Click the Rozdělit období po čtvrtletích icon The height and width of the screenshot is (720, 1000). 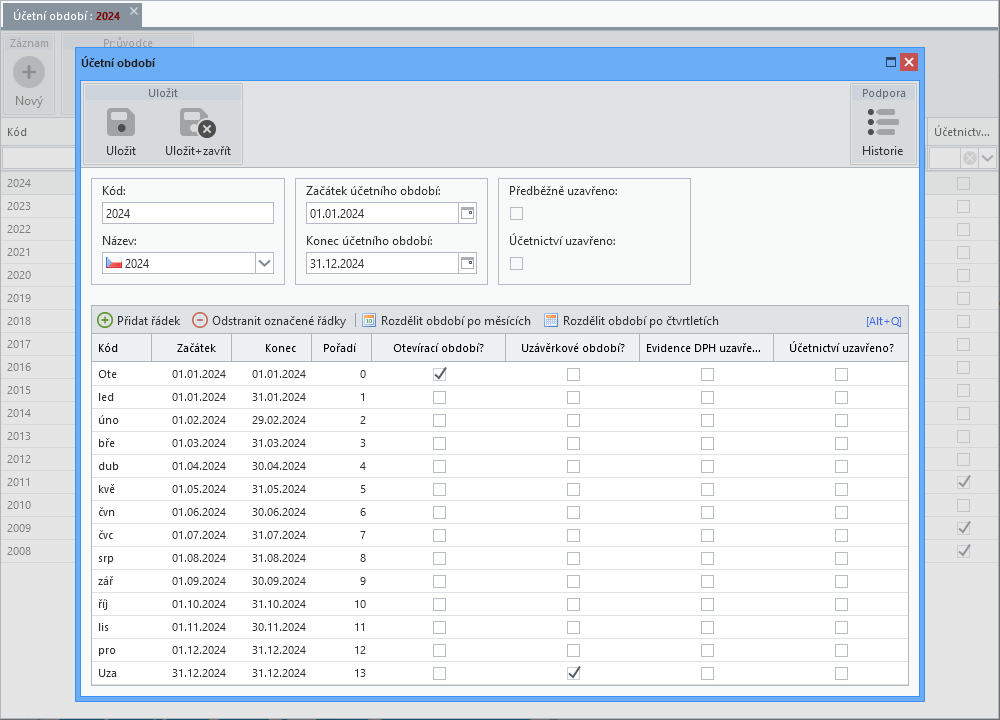(550, 320)
